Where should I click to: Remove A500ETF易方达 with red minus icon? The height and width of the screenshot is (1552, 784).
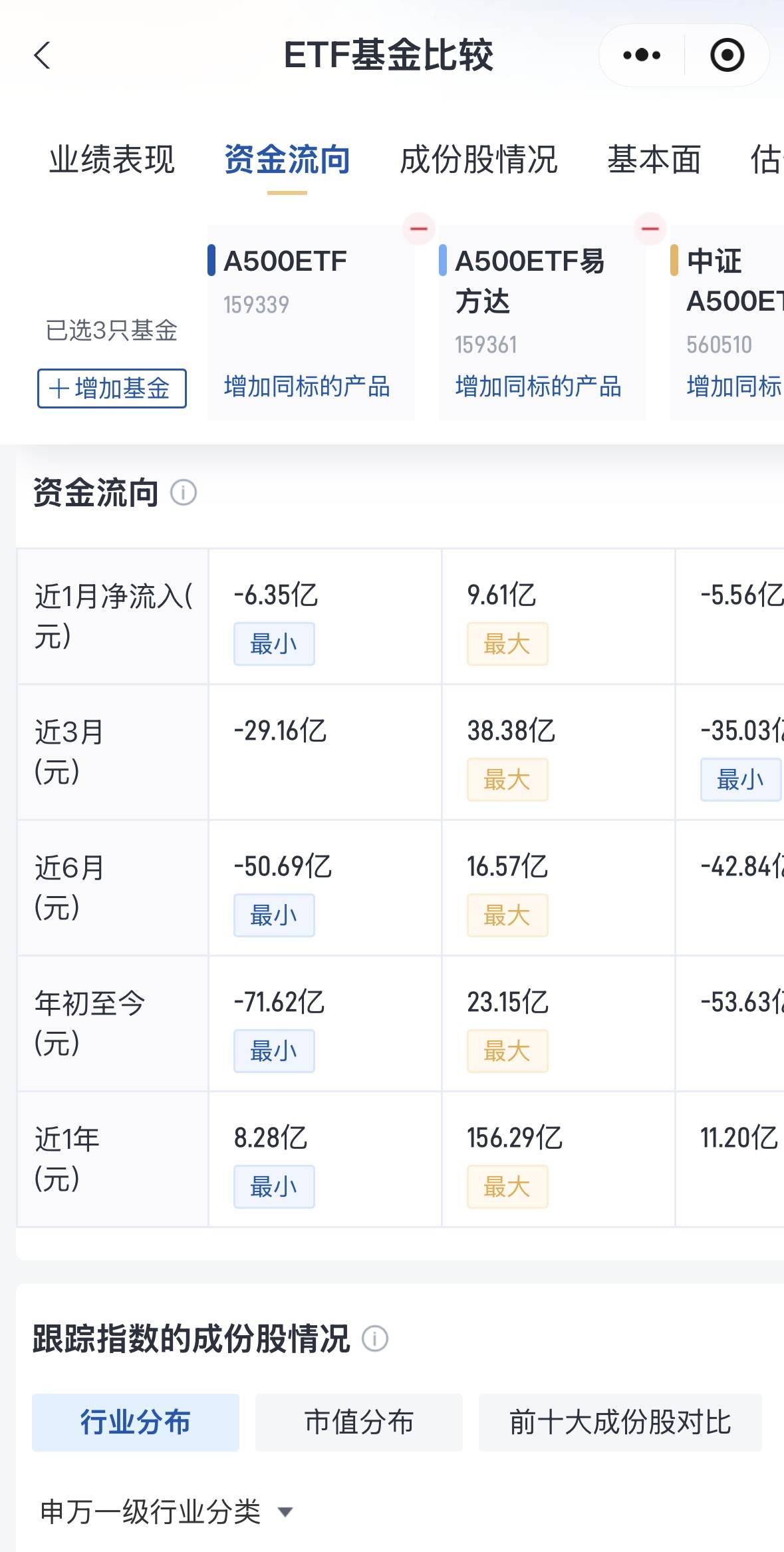pos(650,229)
